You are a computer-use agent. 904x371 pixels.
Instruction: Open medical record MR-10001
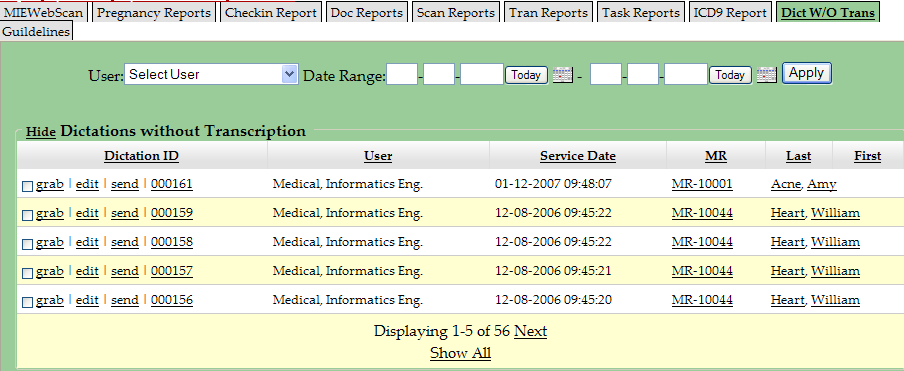(702, 184)
